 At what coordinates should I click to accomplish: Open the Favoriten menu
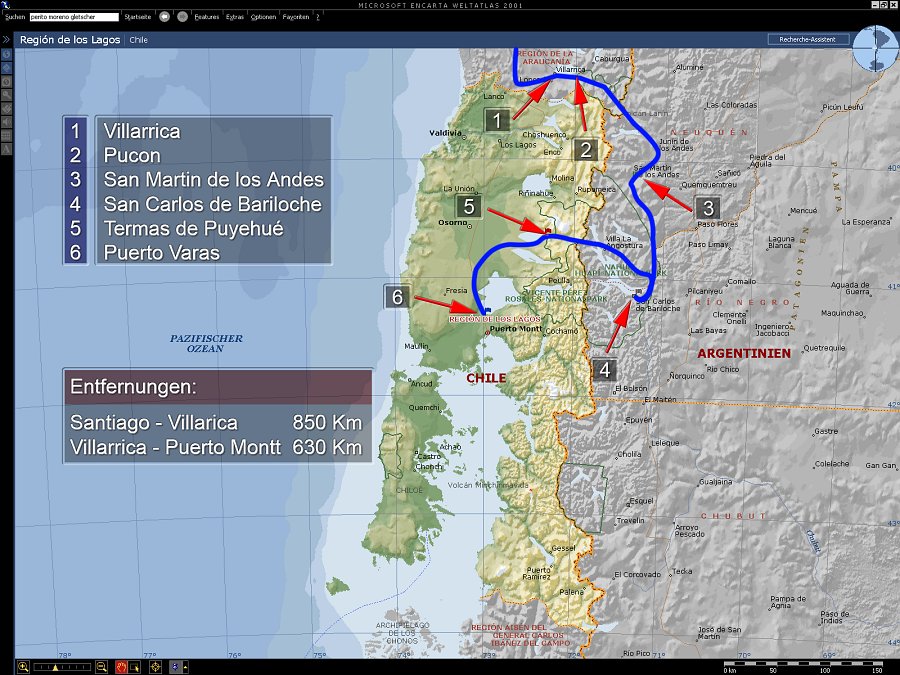click(295, 17)
